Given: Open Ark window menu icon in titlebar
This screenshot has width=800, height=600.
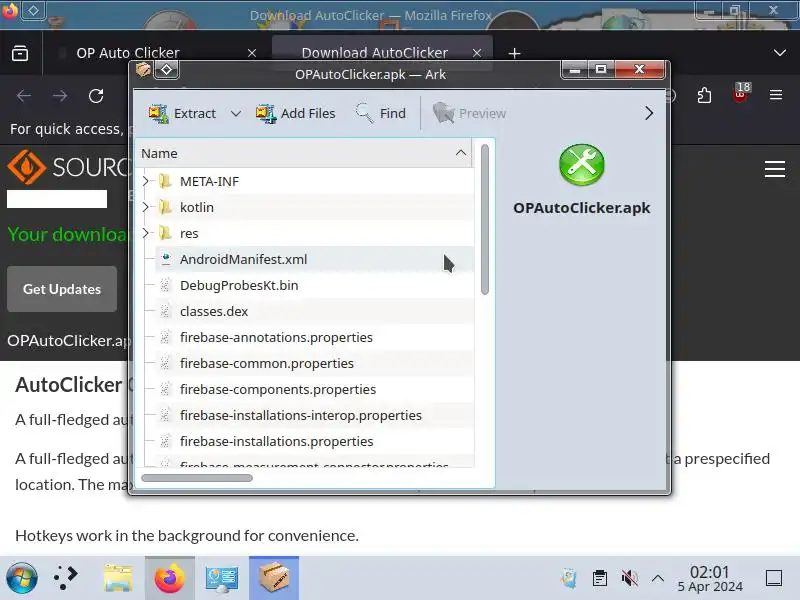Looking at the screenshot, I should coord(143,69).
